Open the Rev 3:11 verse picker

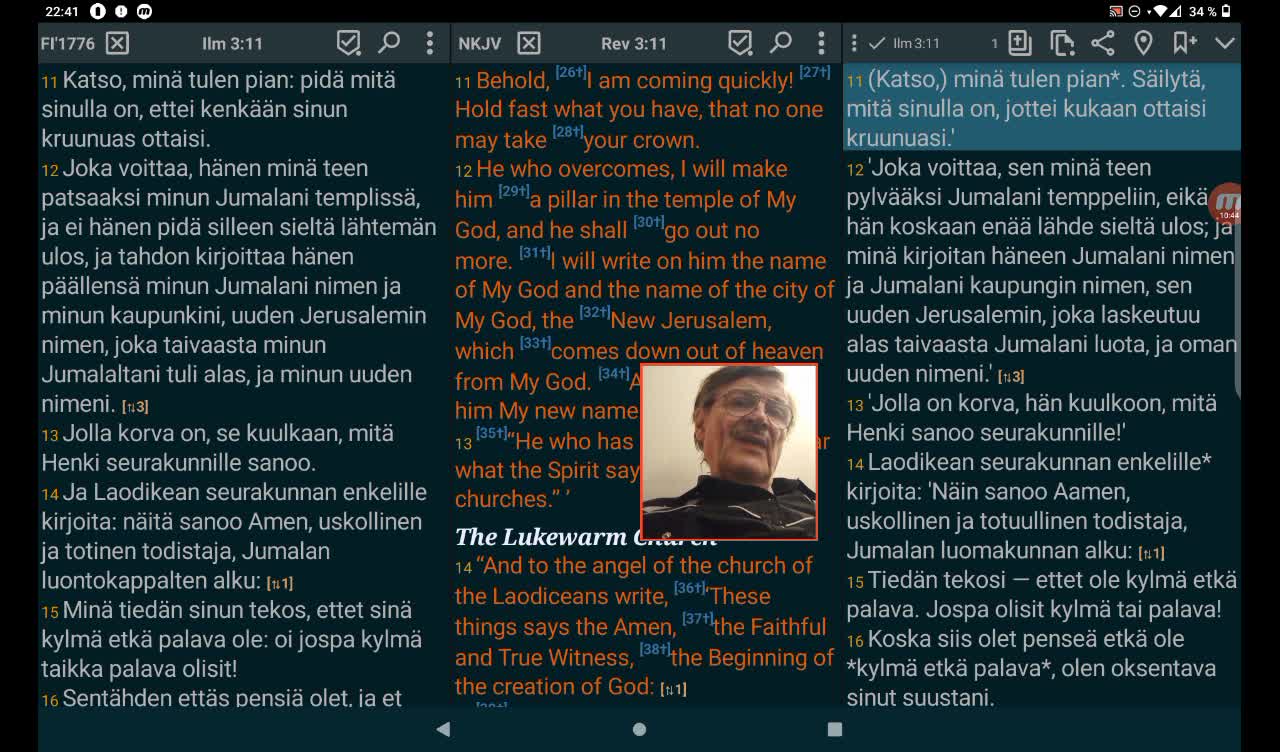pos(634,43)
